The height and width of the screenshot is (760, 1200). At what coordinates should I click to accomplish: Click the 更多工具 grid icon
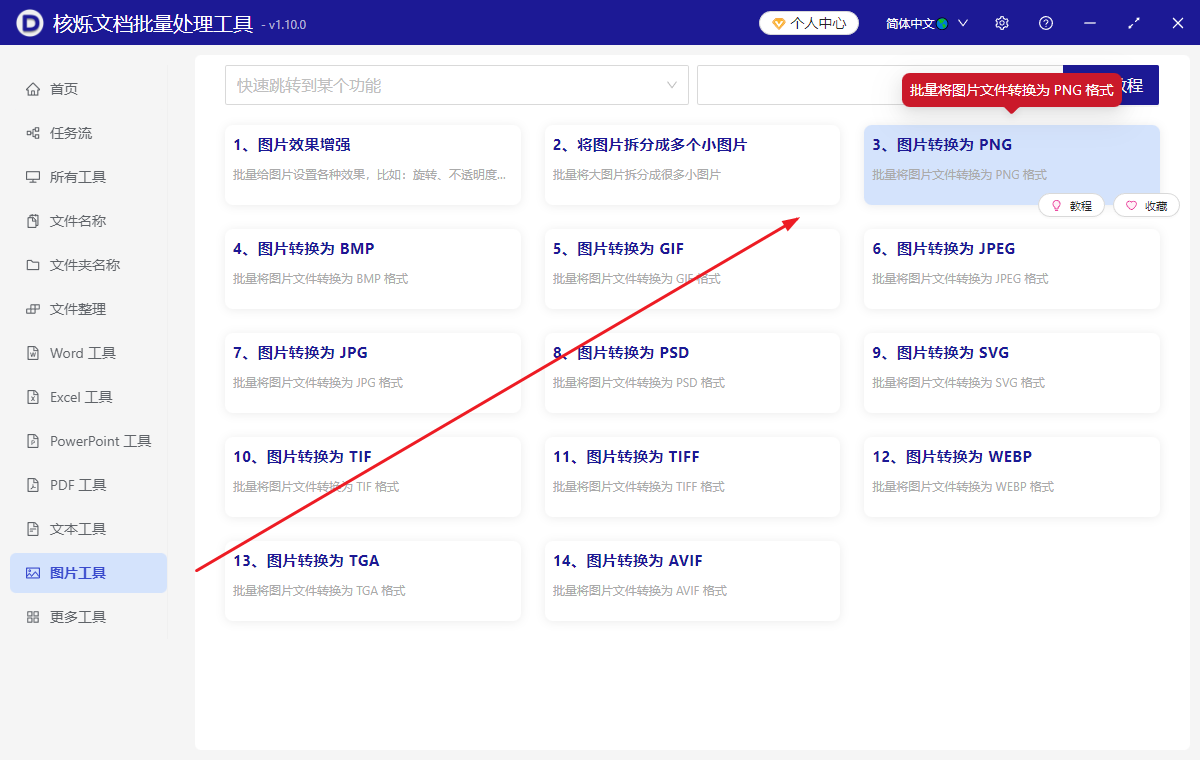coord(33,617)
